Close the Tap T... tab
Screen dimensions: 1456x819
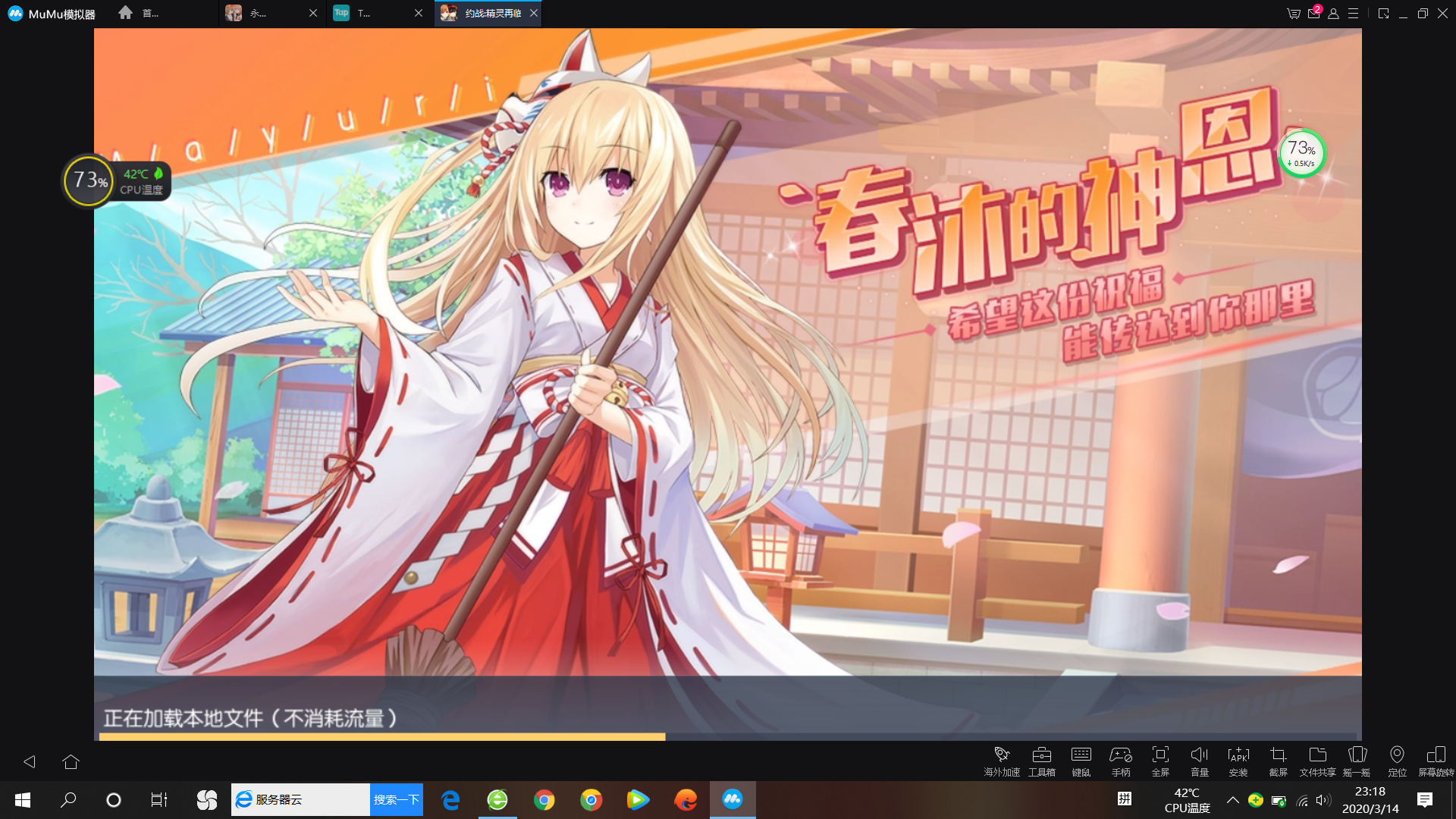pos(419,14)
